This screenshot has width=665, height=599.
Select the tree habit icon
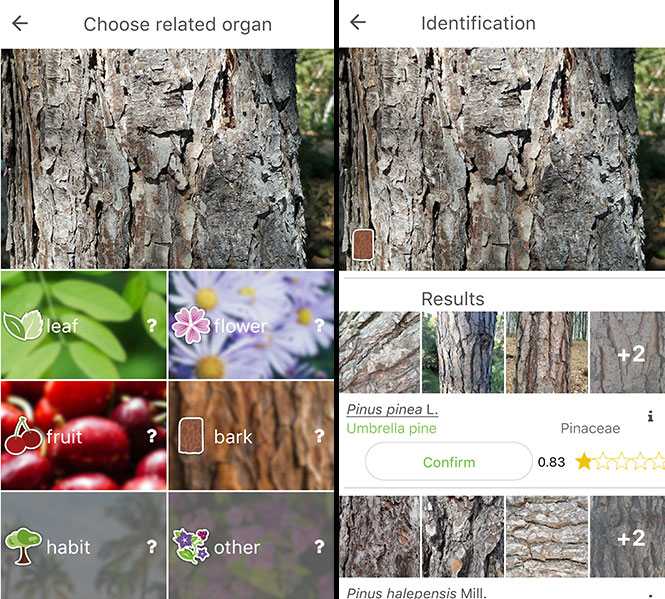[23, 546]
